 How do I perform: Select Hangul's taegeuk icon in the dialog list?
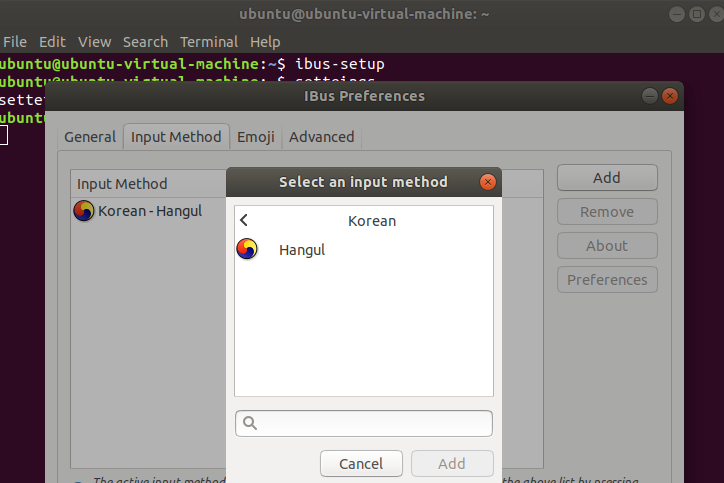(247, 249)
